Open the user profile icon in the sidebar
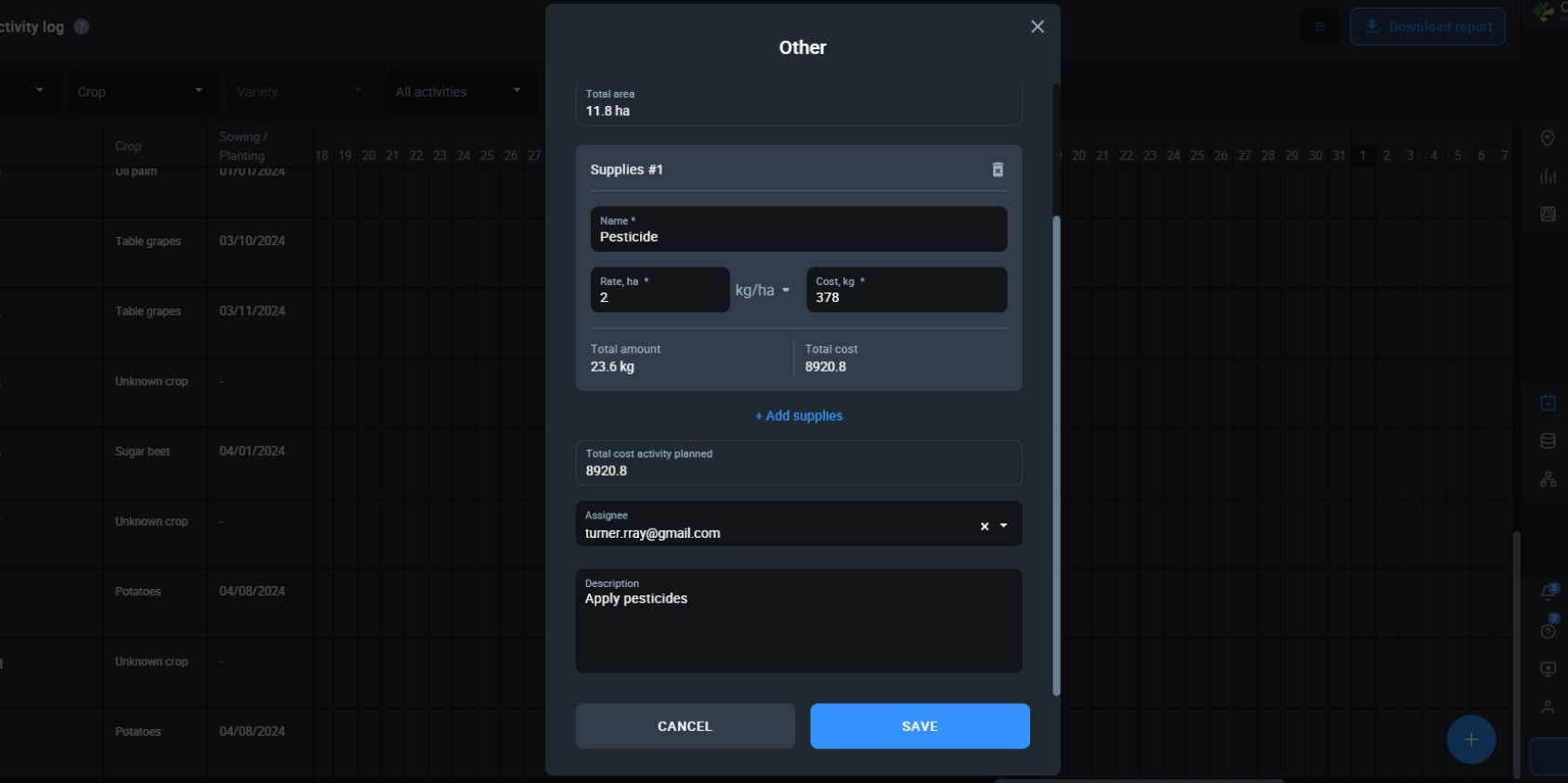Screen dimensions: 1568x783 pyautogui.click(x=1548, y=707)
